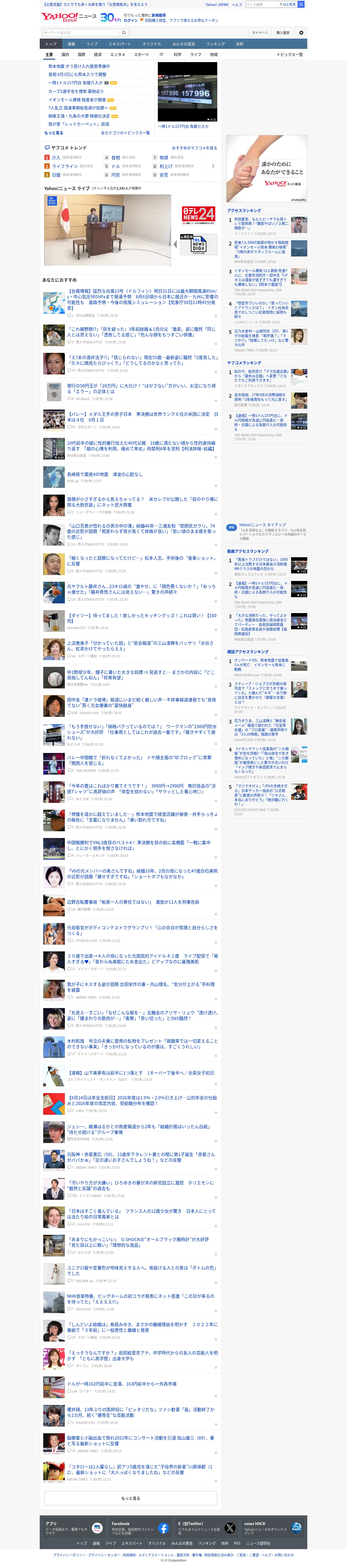Viewport: 347px width, 1568px height.
Task: Open the 介入 trend ranked first
Action: pos(56,157)
